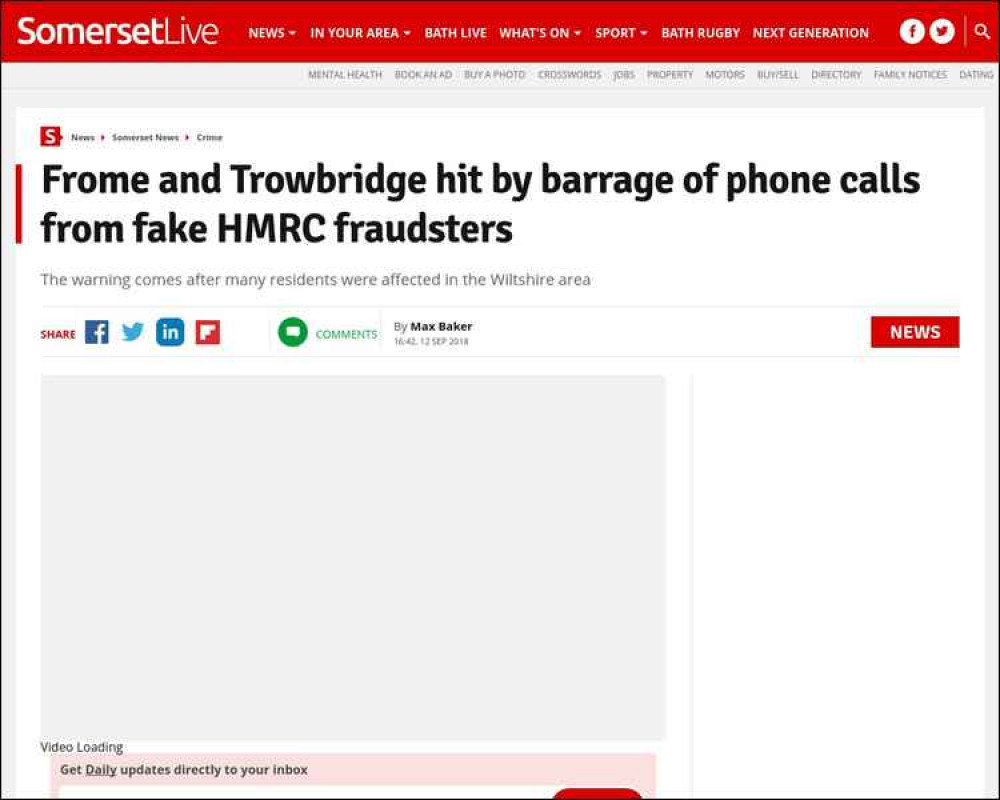The image size is (1000, 800).
Task: Expand the What's On dropdown
Action: pos(540,33)
